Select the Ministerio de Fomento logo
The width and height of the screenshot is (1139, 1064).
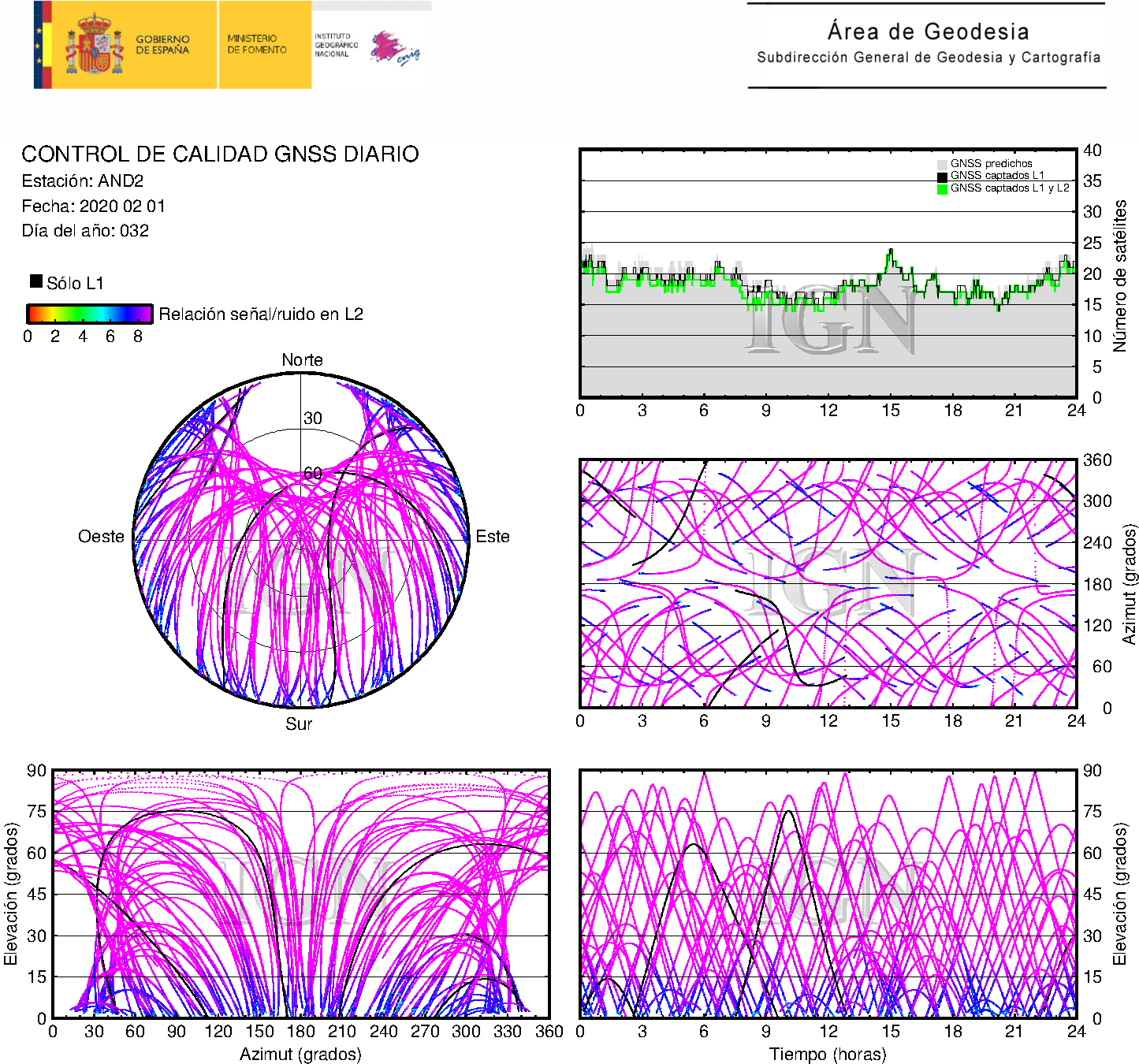pyautogui.click(x=257, y=44)
